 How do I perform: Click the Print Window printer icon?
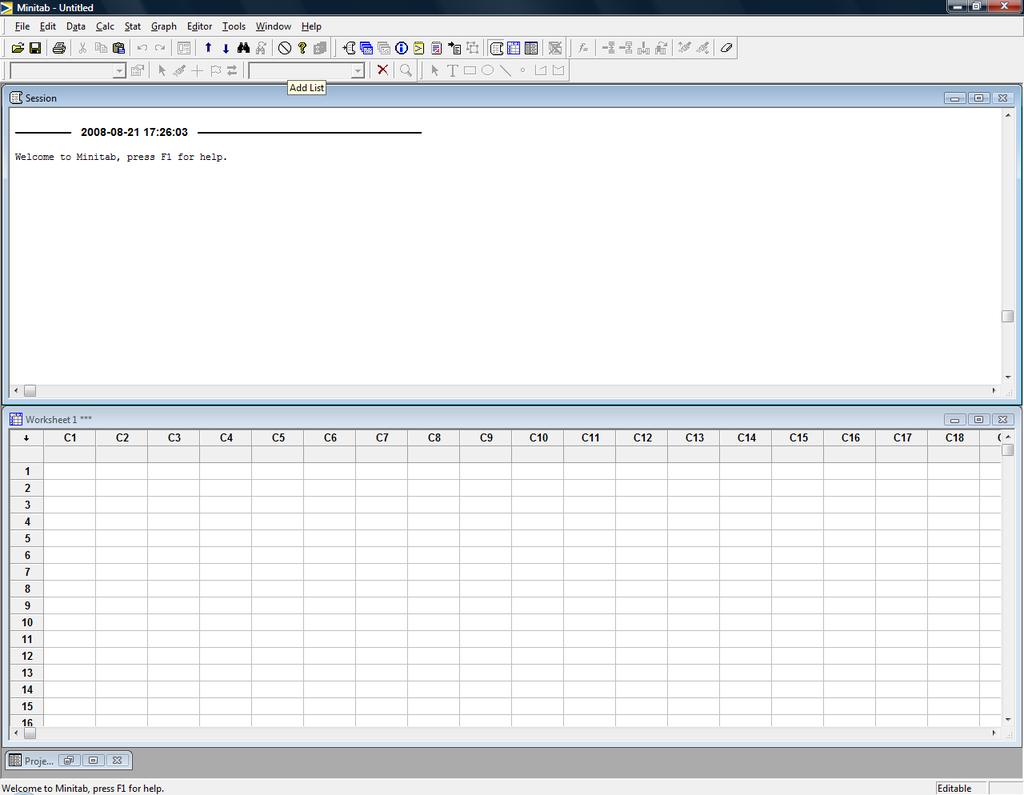tap(59, 48)
